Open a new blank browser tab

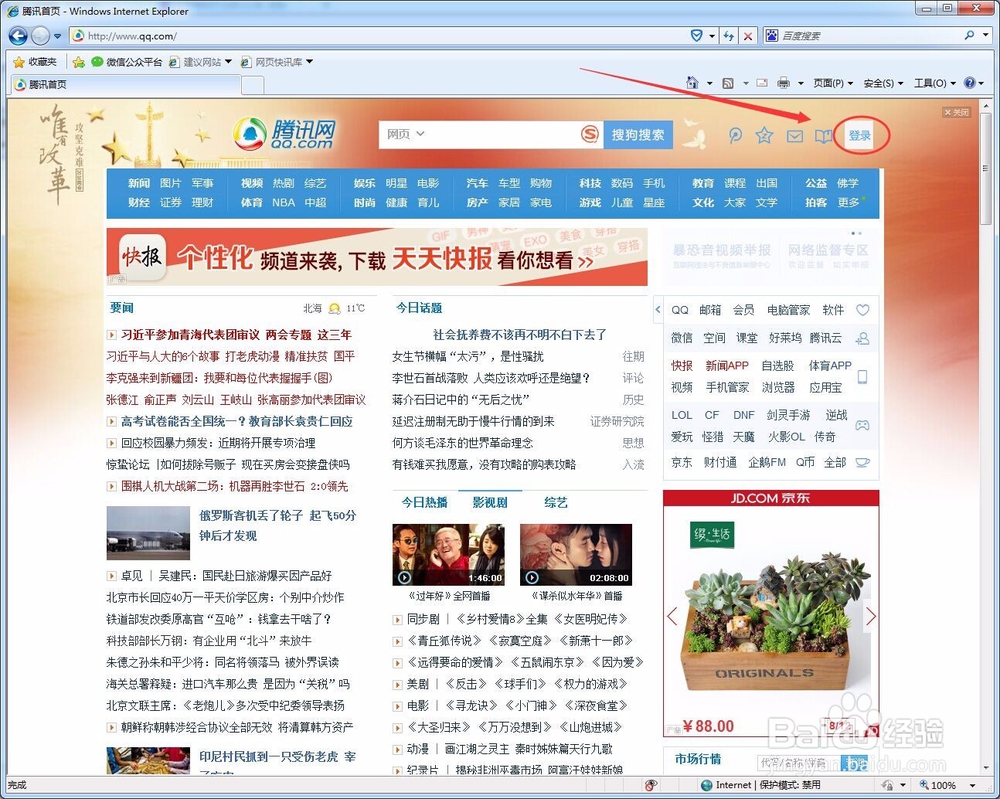(x=253, y=84)
